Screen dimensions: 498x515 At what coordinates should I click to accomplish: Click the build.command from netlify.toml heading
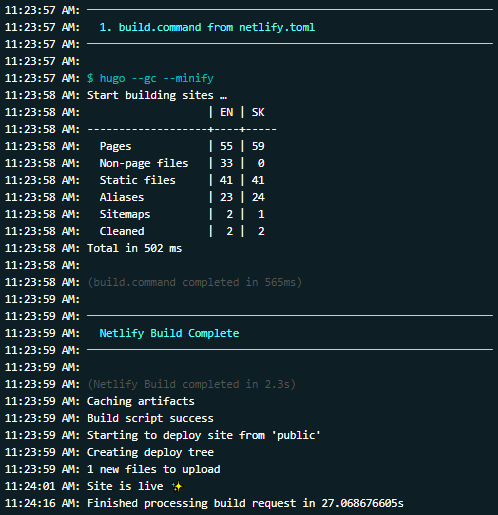click(207, 27)
